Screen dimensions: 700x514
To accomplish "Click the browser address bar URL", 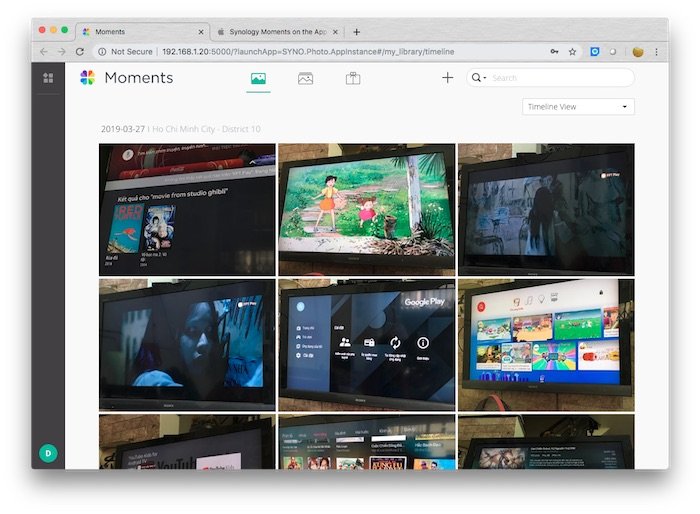I will [308, 52].
